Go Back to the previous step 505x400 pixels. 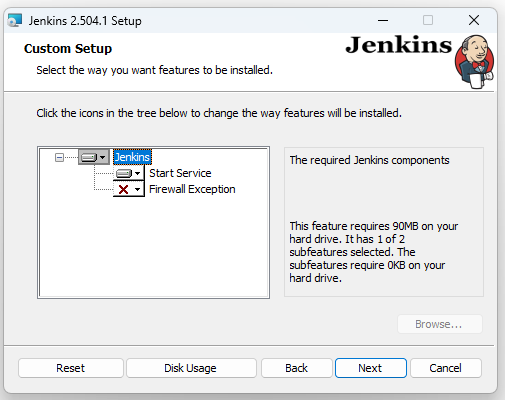pyautogui.click(x=297, y=368)
